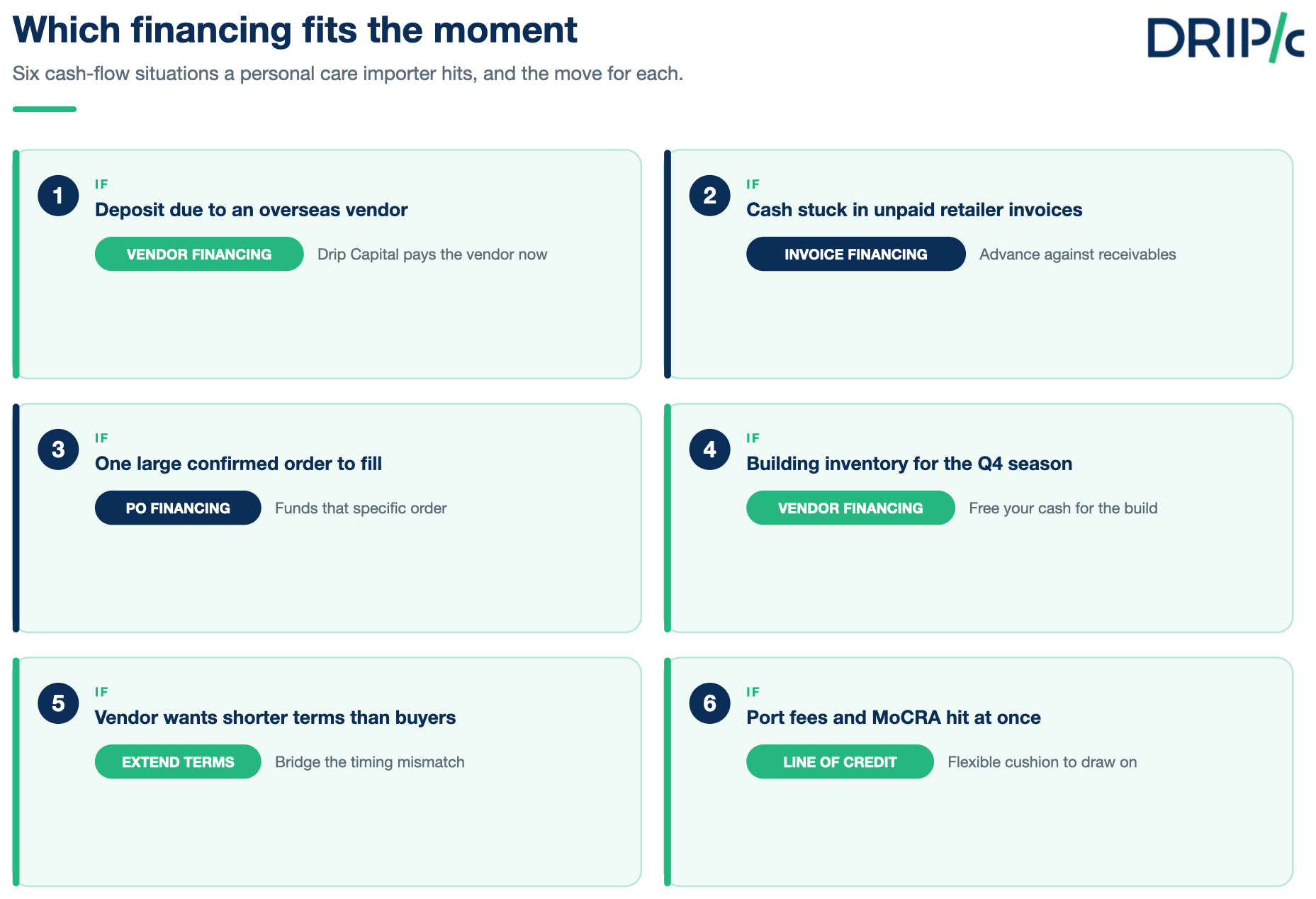Click the Line of Credit pill
The image size is (1316, 899).
(x=840, y=761)
